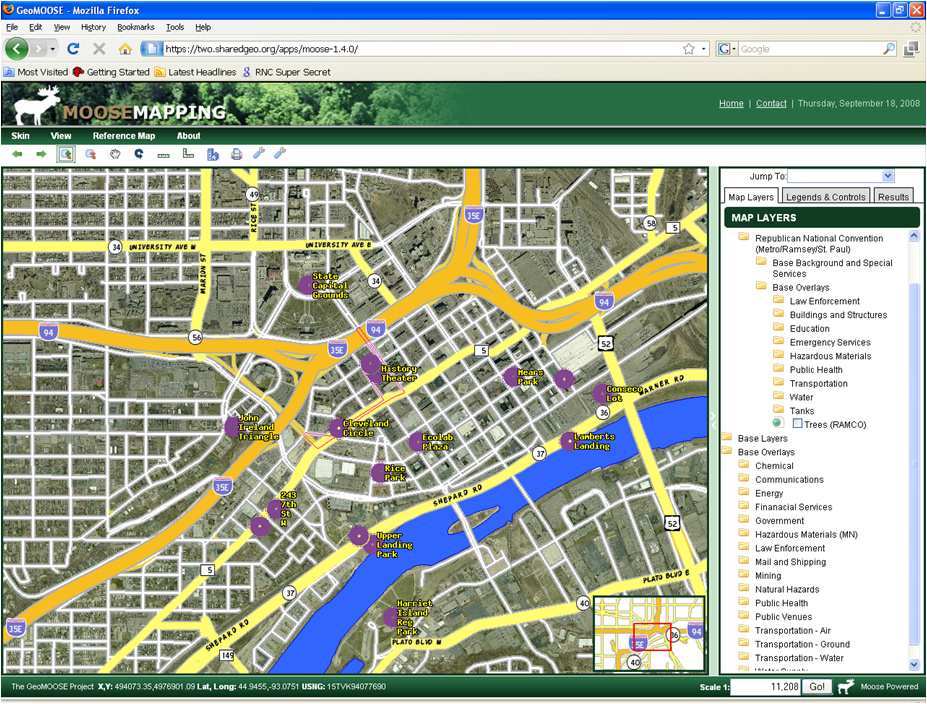Select the Measure distance ruler tool
The height and width of the screenshot is (704, 927).
(164, 155)
